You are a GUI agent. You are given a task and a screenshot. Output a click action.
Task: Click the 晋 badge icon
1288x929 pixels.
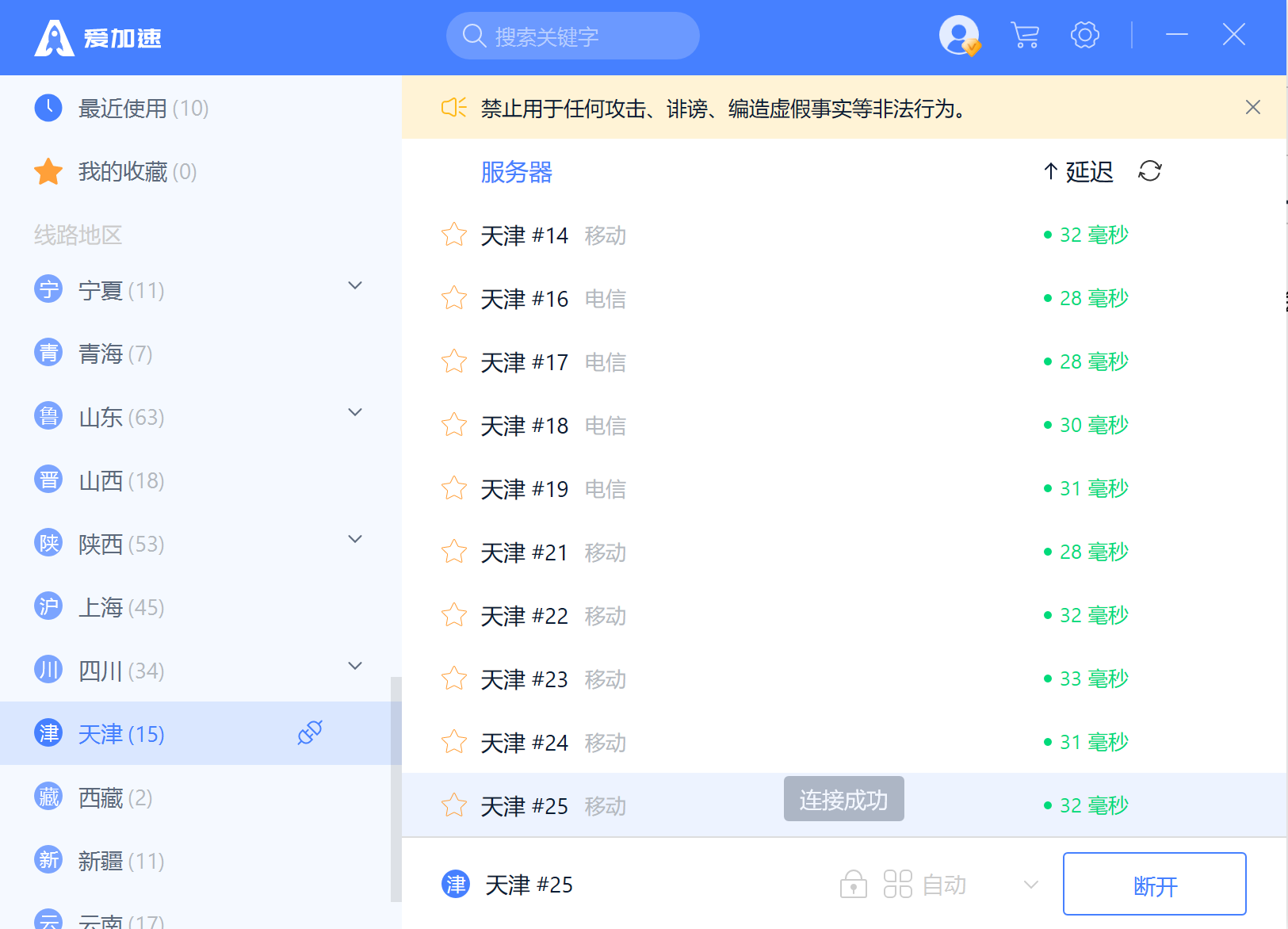pos(48,480)
